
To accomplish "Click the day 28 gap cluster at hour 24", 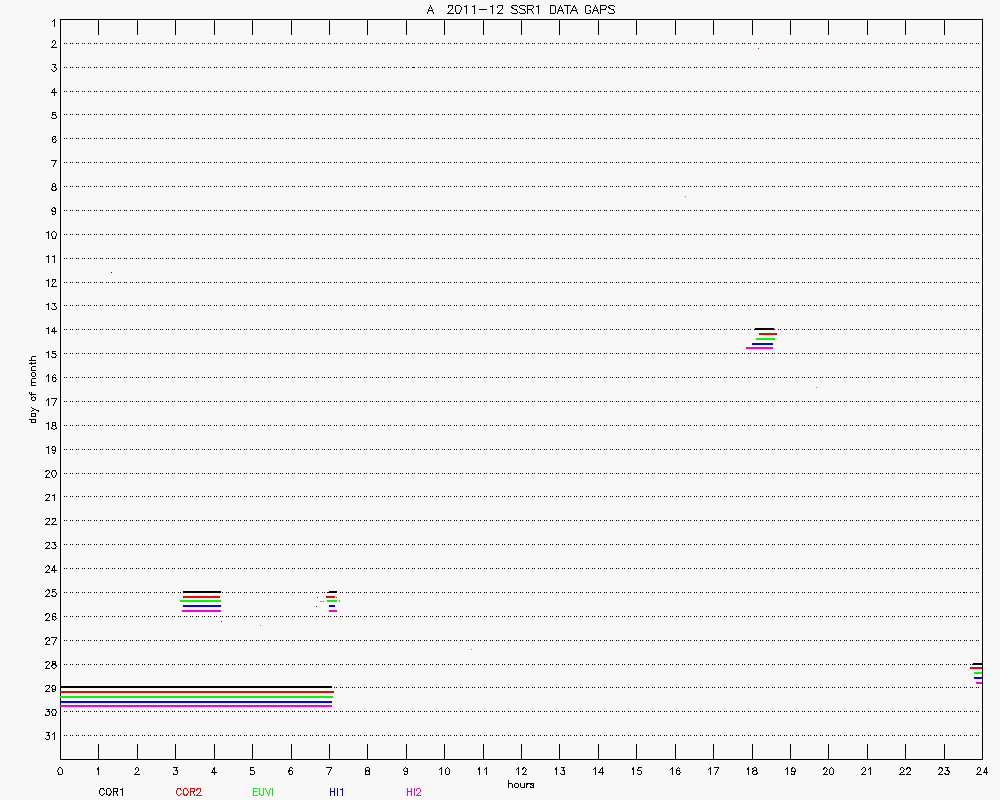I will point(977,672).
